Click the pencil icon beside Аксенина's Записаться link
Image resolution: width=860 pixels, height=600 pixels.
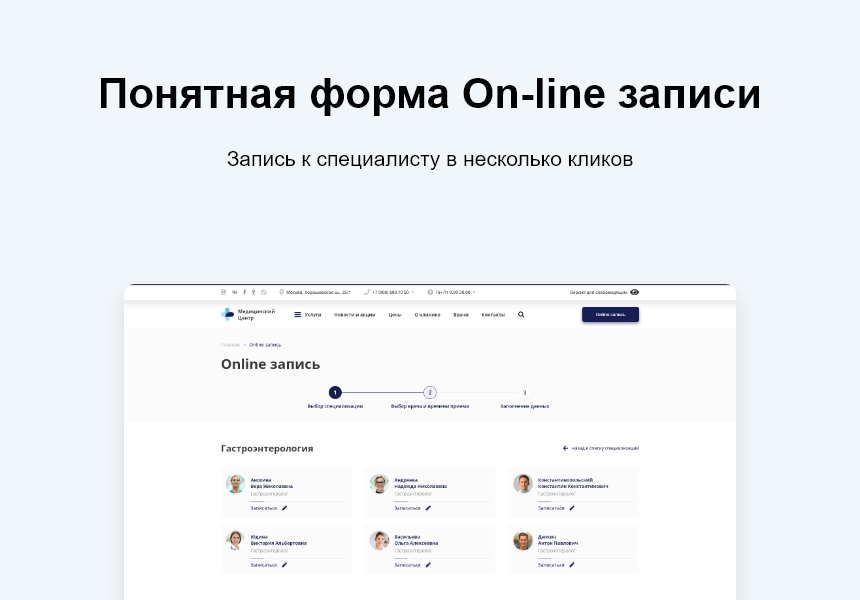(285, 509)
